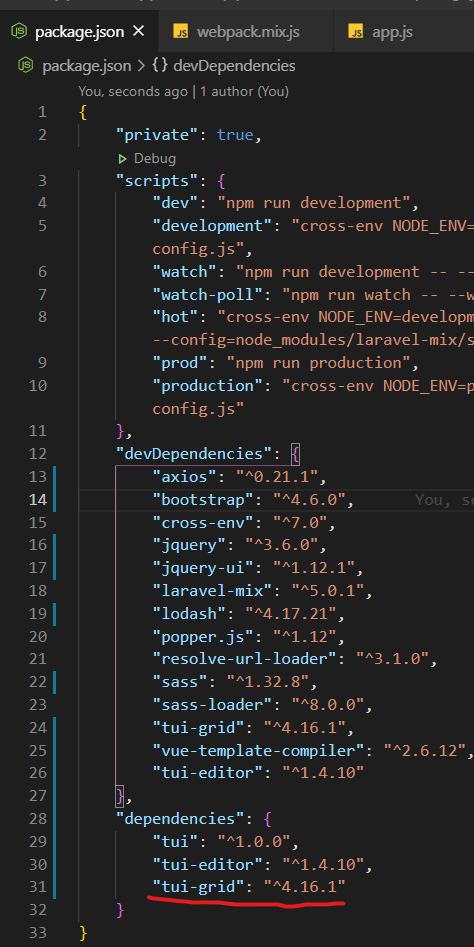Click "npm run production" value
Image resolution: width=474 pixels, height=947 pixels.
[x=317, y=362]
